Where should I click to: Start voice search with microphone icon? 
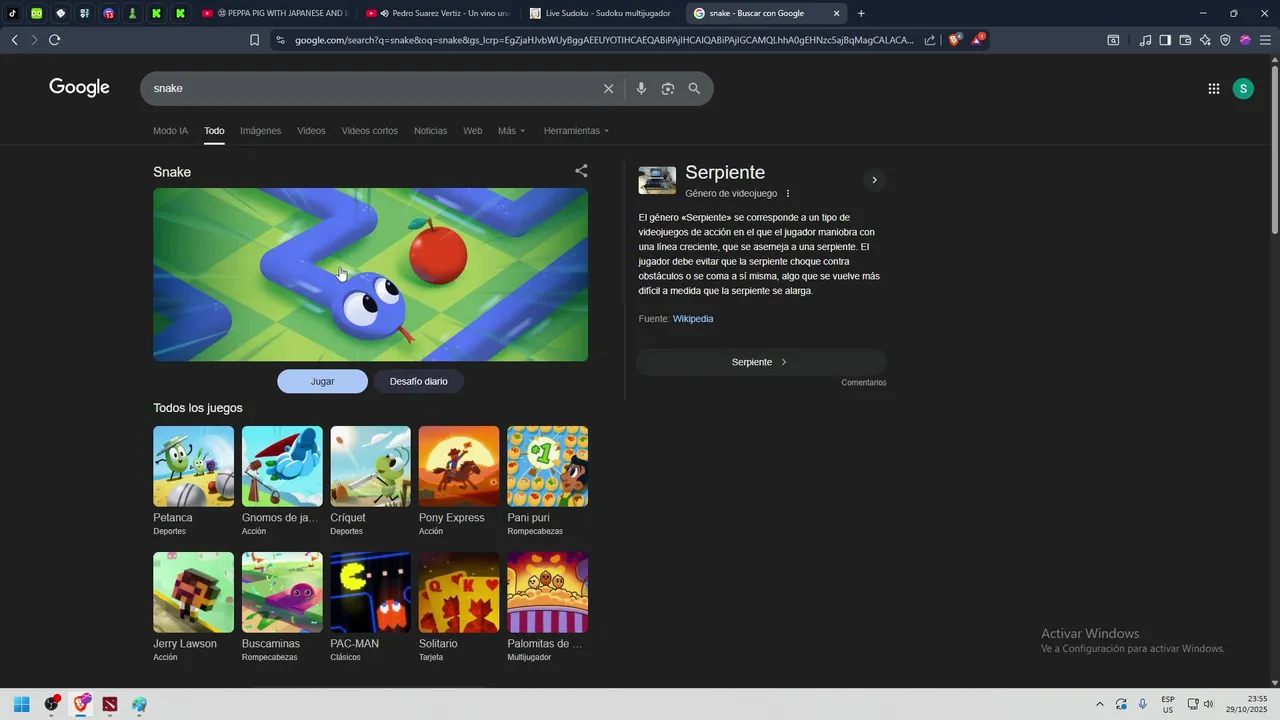(x=641, y=89)
